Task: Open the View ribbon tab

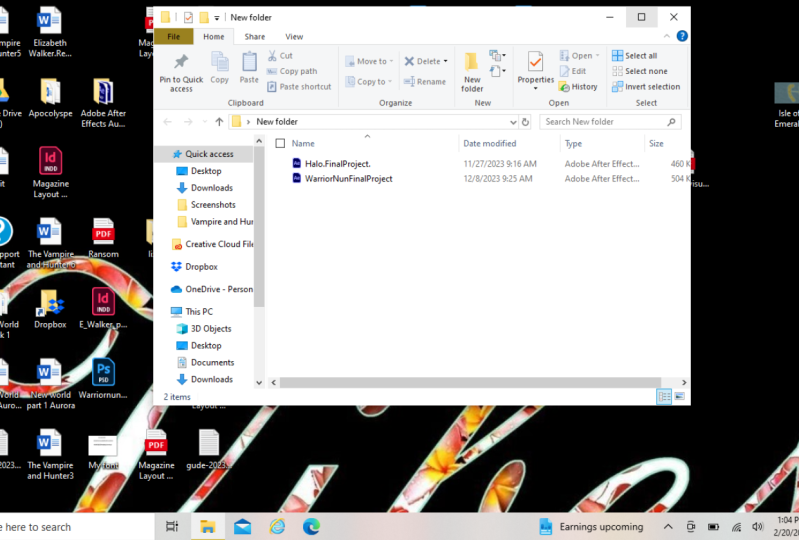Action: 294,37
